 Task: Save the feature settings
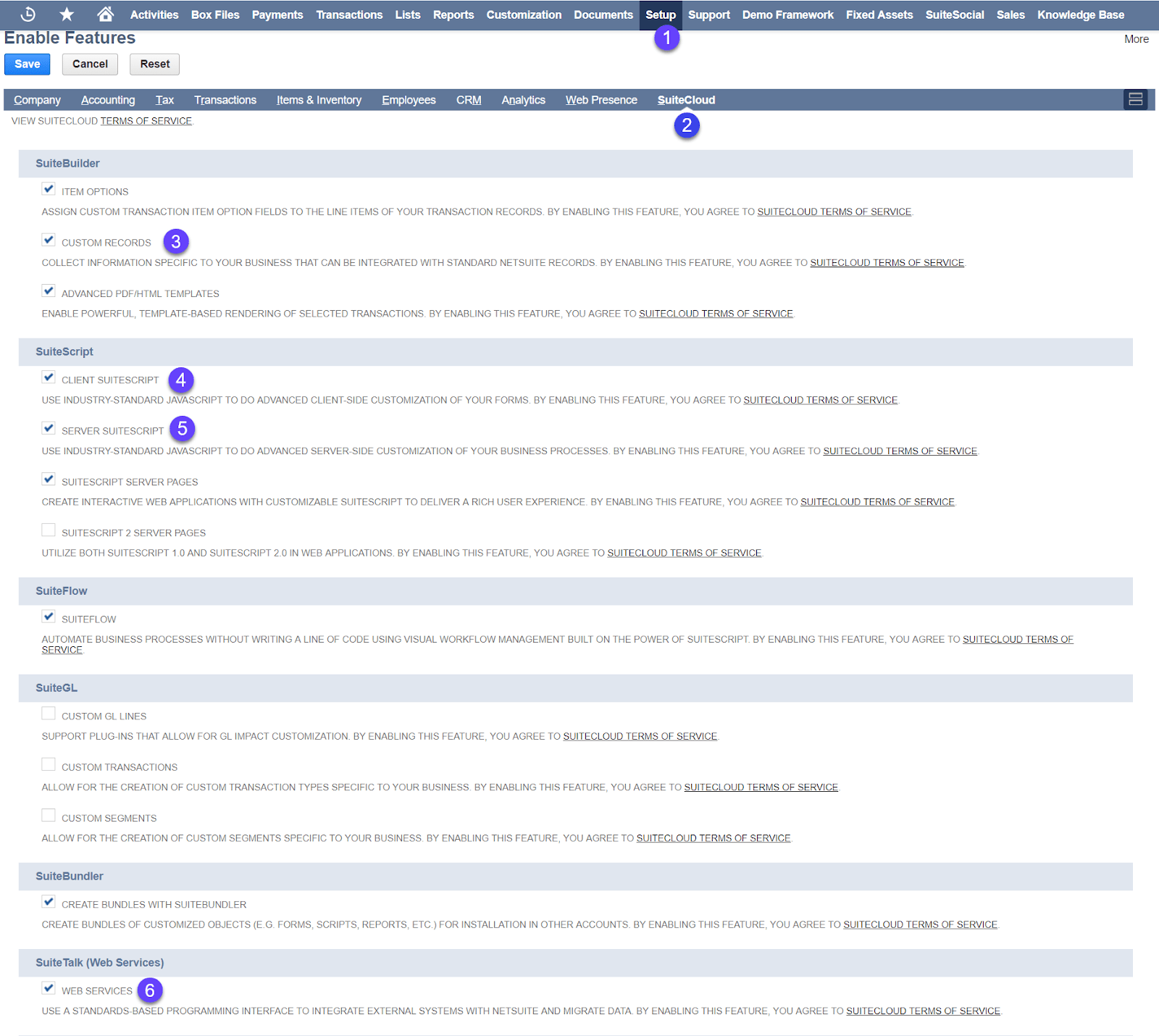tap(27, 64)
